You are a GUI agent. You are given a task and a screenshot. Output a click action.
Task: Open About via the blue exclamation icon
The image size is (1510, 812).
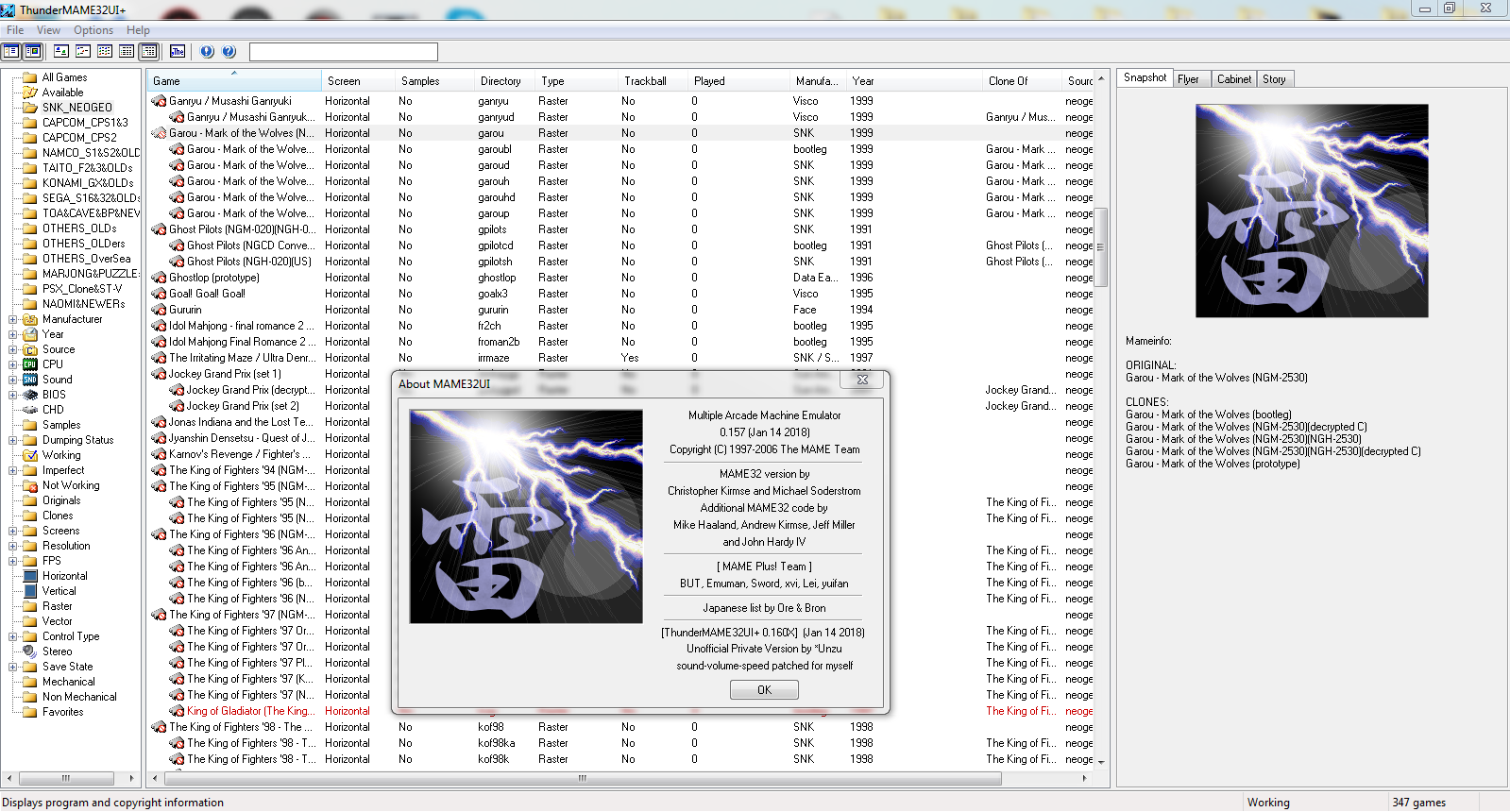click(x=207, y=51)
